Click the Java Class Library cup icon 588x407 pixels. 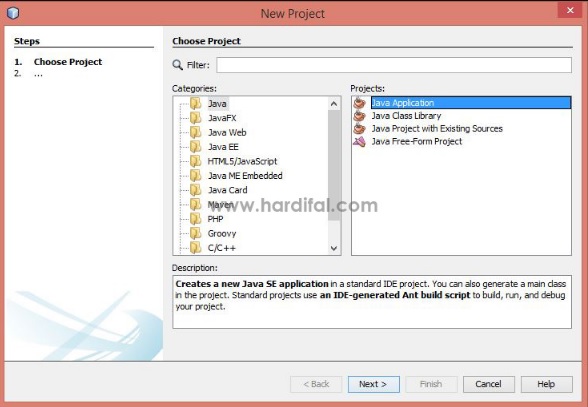(359, 116)
